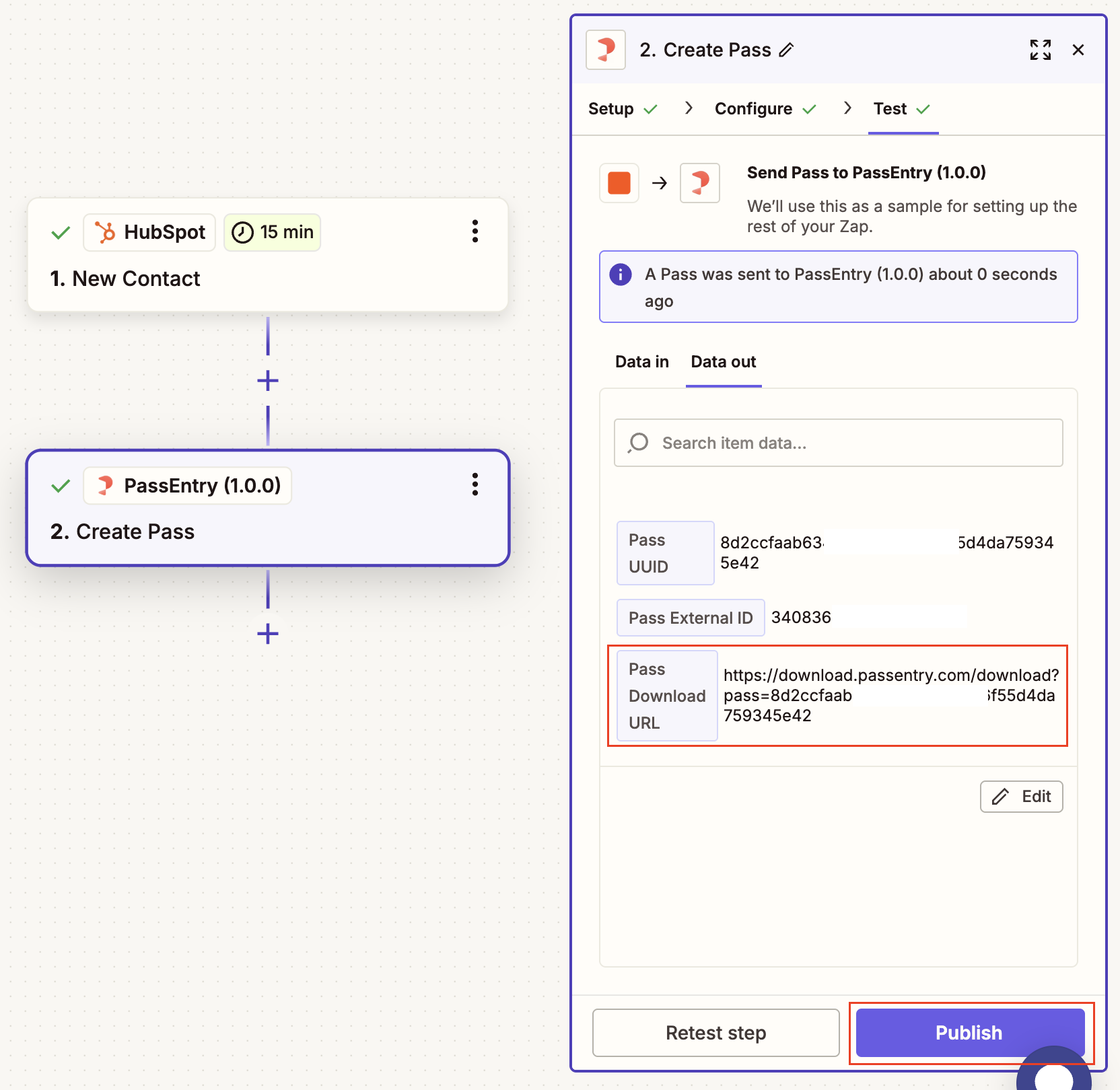Expand the panel to fullscreen
Viewport: 1120px width, 1090px height.
[x=1041, y=50]
